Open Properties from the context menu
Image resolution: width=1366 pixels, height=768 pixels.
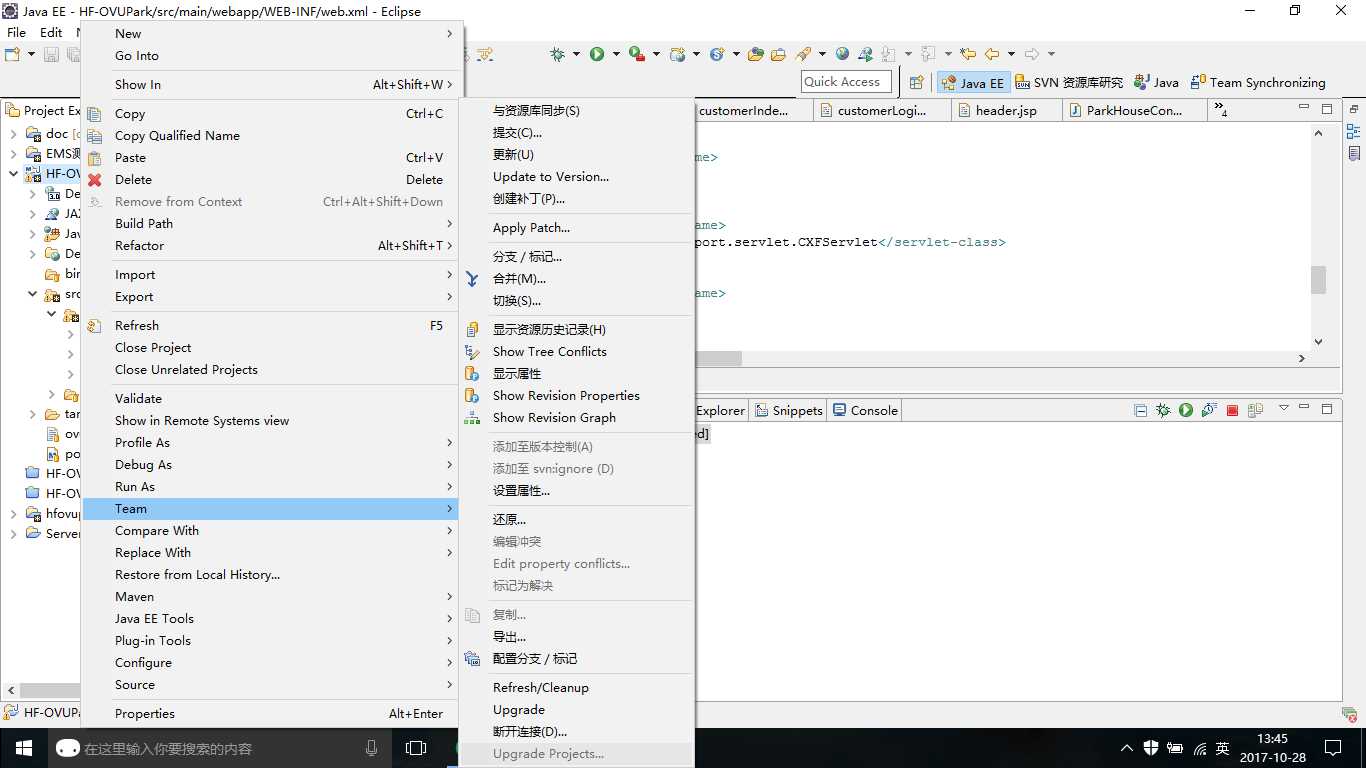click(145, 714)
